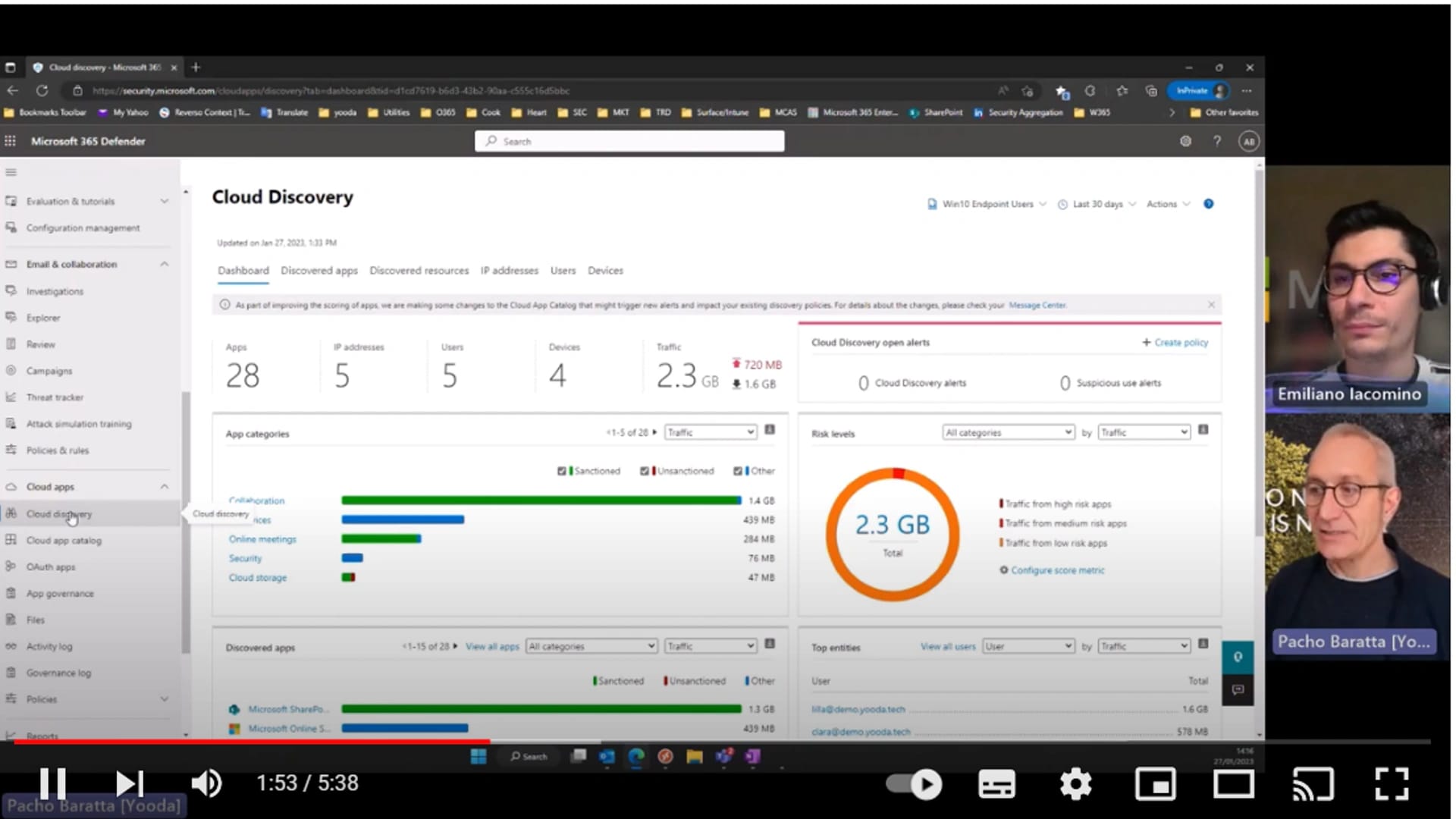Mute the video volume speaker

[206, 783]
